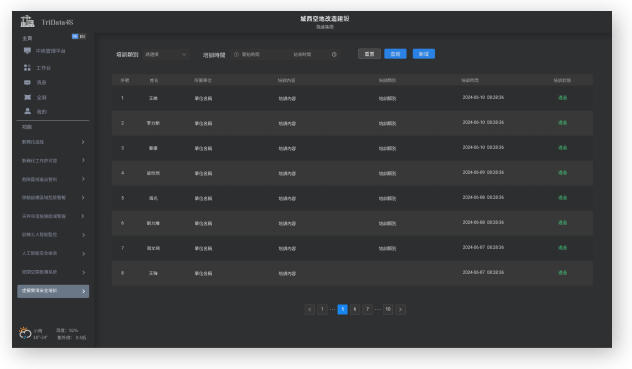This screenshot has height=369, width=632.
Task: Click the timestamp in row 7
Action: tap(483, 247)
